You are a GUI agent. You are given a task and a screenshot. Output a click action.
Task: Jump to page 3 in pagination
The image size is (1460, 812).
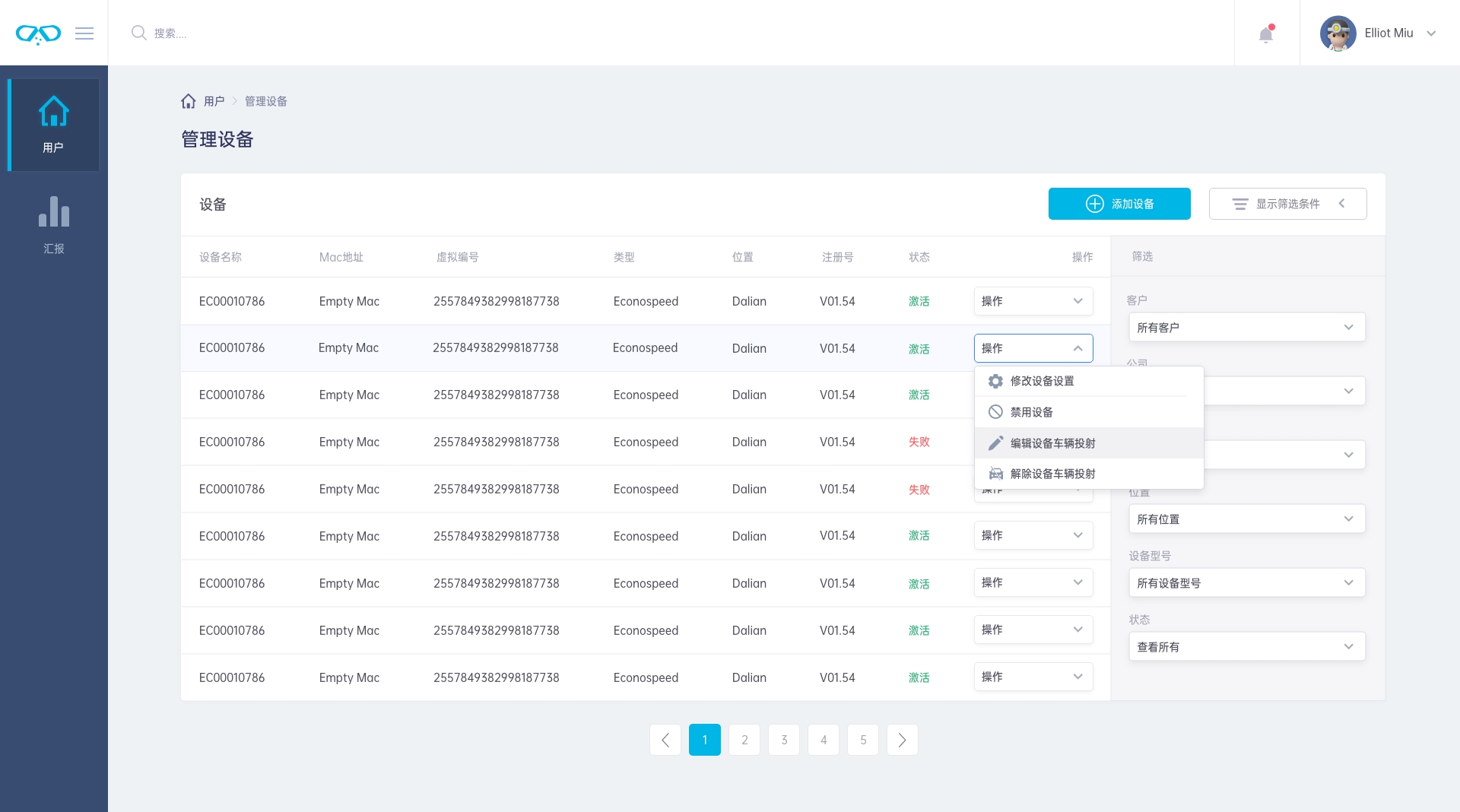pyautogui.click(x=784, y=740)
